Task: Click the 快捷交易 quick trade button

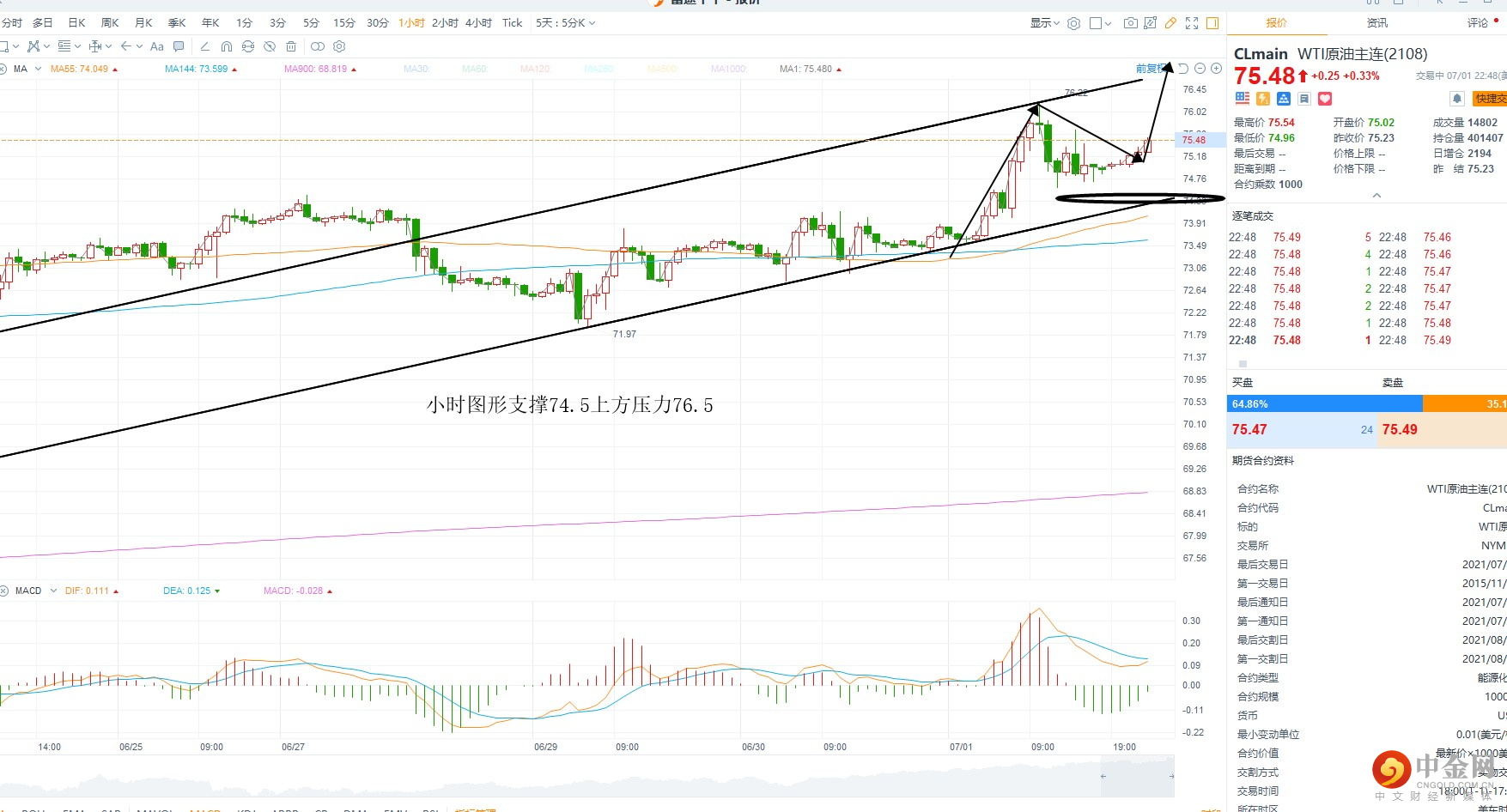Action: coord(1491,99)
